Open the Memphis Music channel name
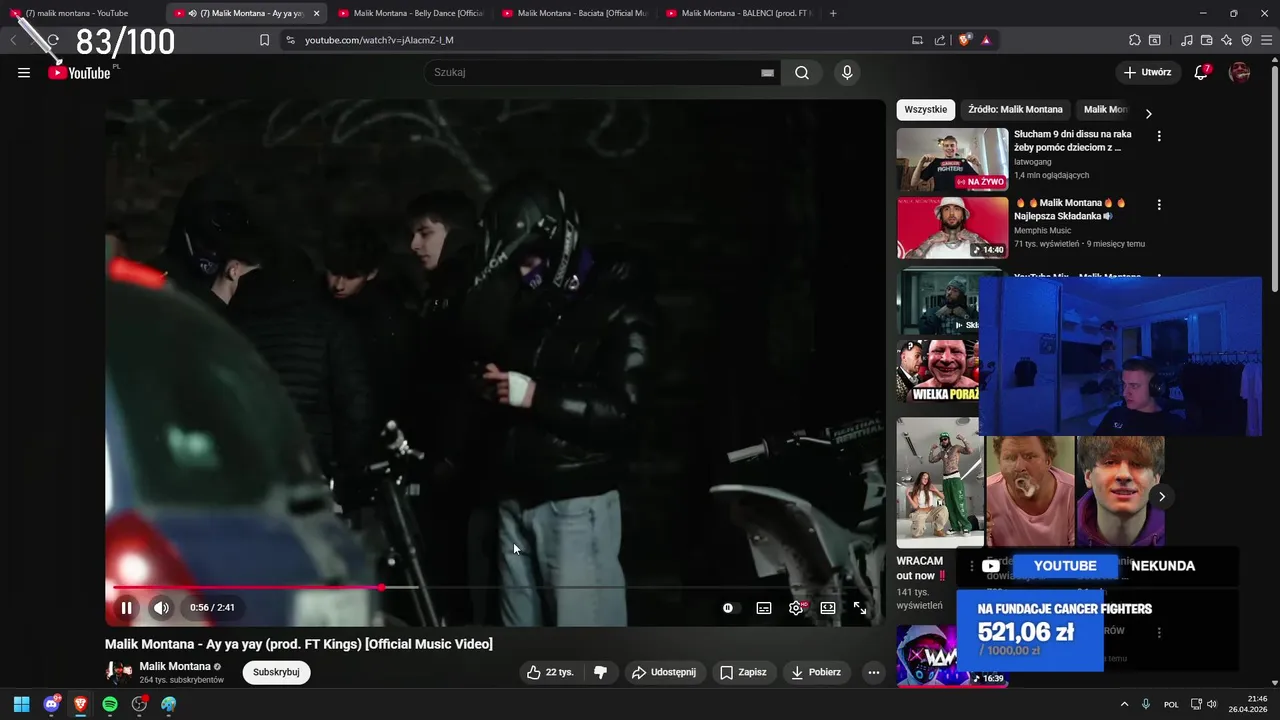The height and width of the screenshot is (720, 1280). (x=1042, y=231)
